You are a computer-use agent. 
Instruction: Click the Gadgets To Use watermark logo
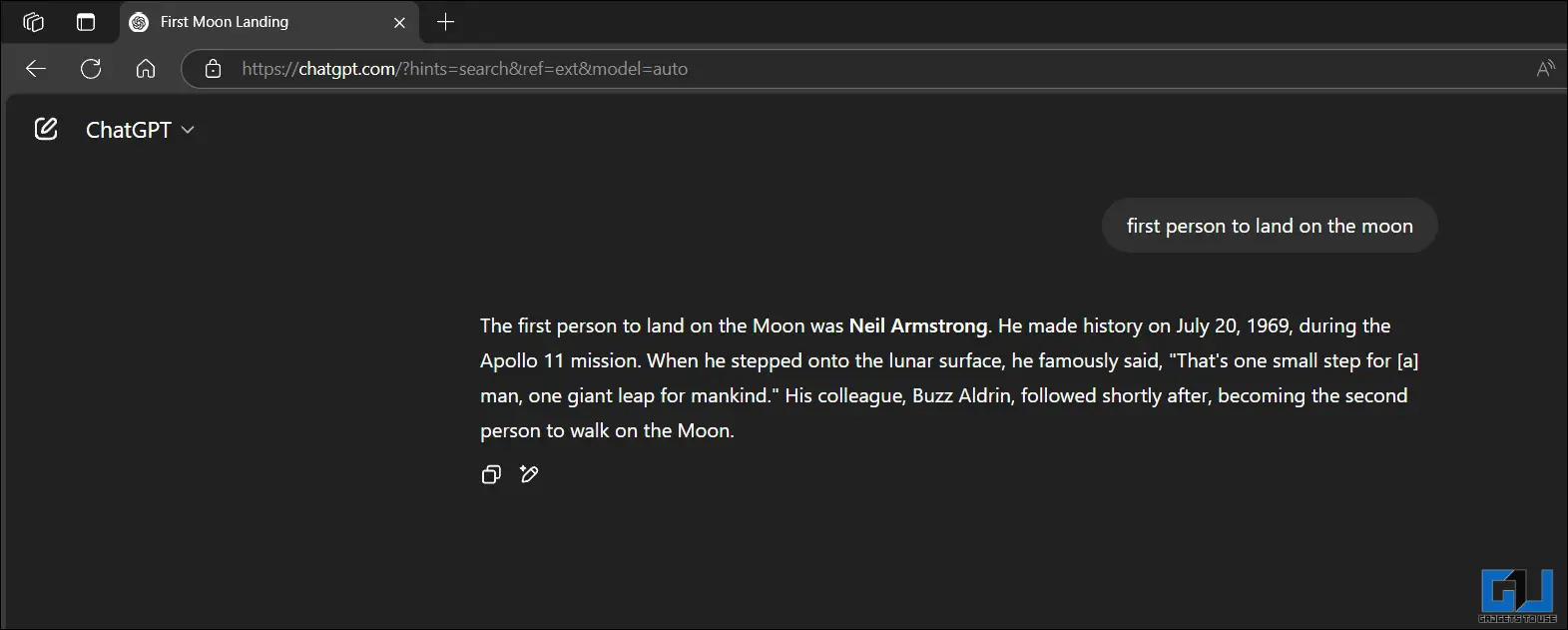(x=1517, y=596)
